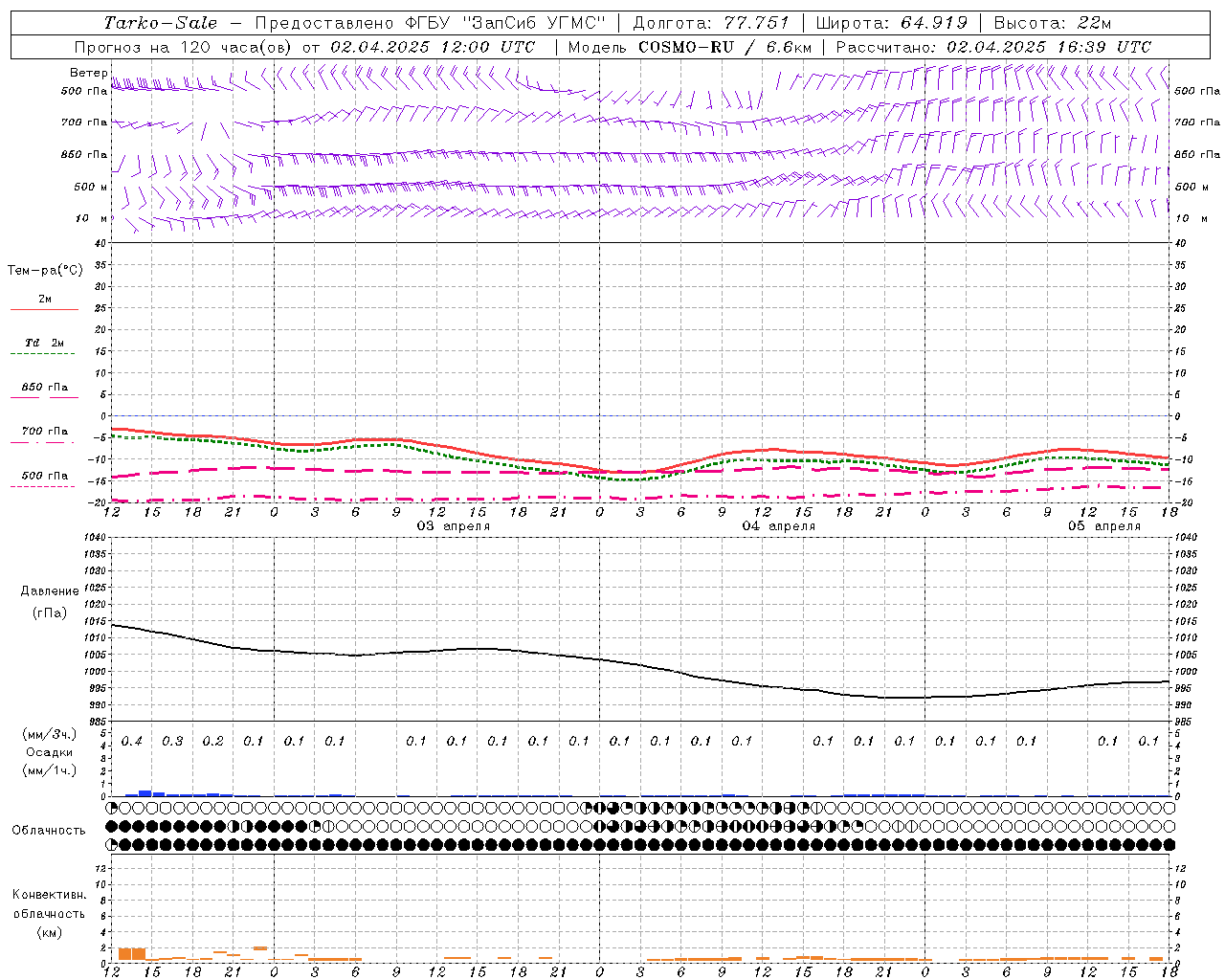This screenshot has height=980, width=1225.
Task: Click the 'Конвективн.' convective cloud label
Action: [49, 895]
